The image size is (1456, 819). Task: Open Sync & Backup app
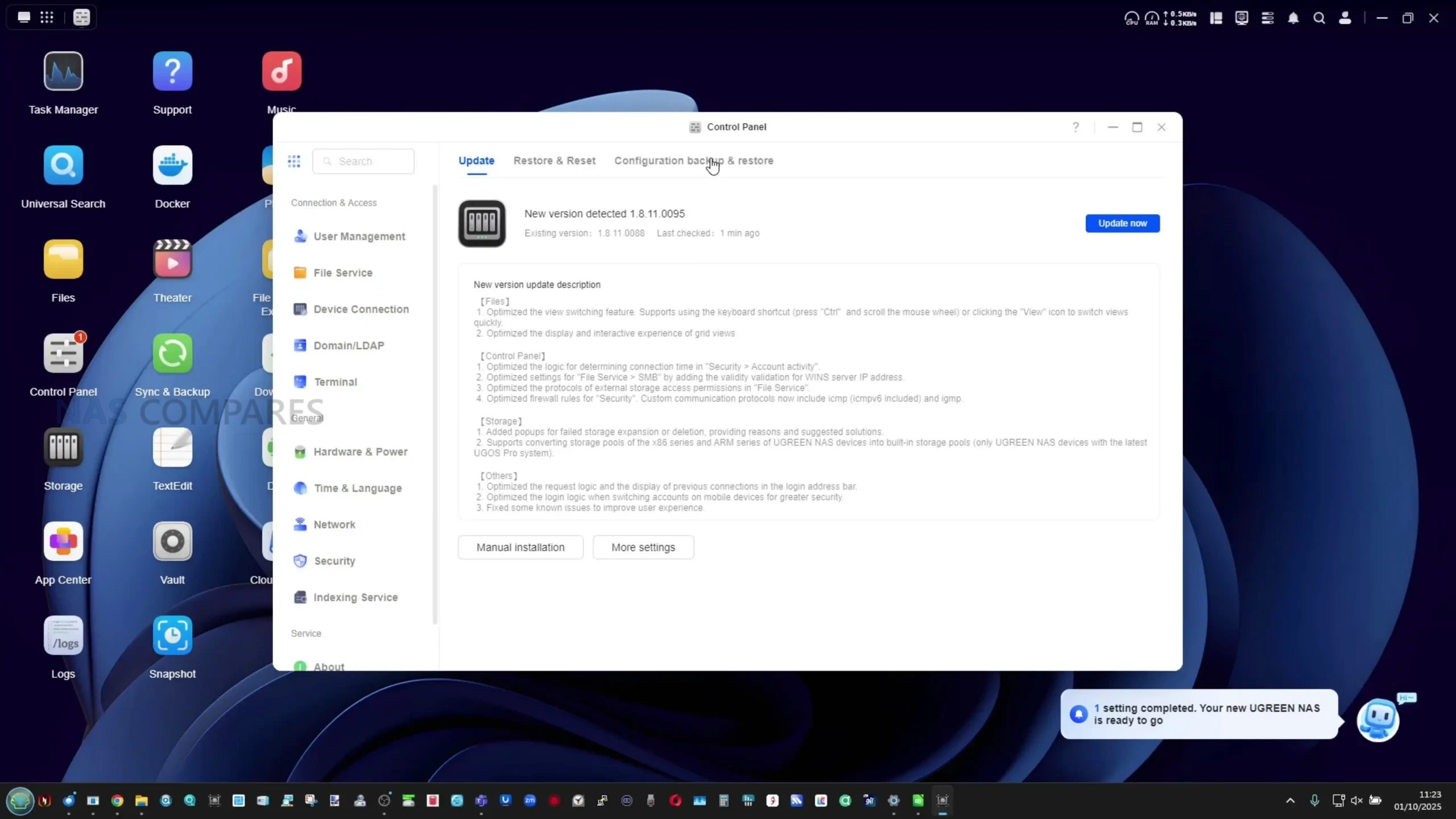[172, 354]
